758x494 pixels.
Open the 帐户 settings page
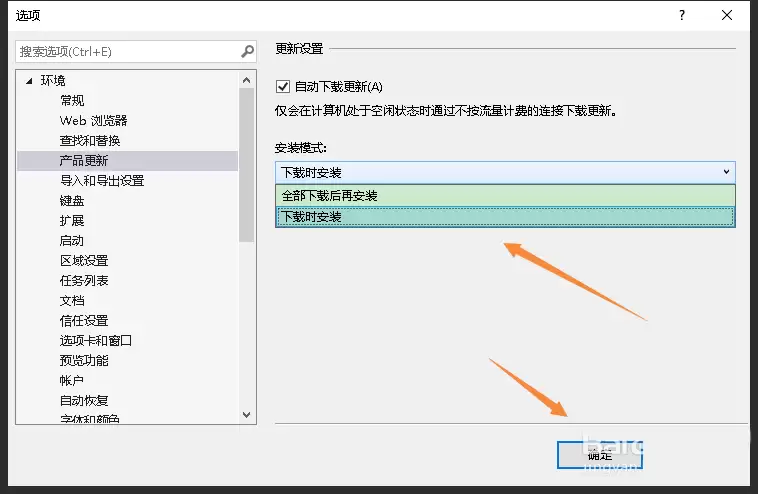[72, 381]
